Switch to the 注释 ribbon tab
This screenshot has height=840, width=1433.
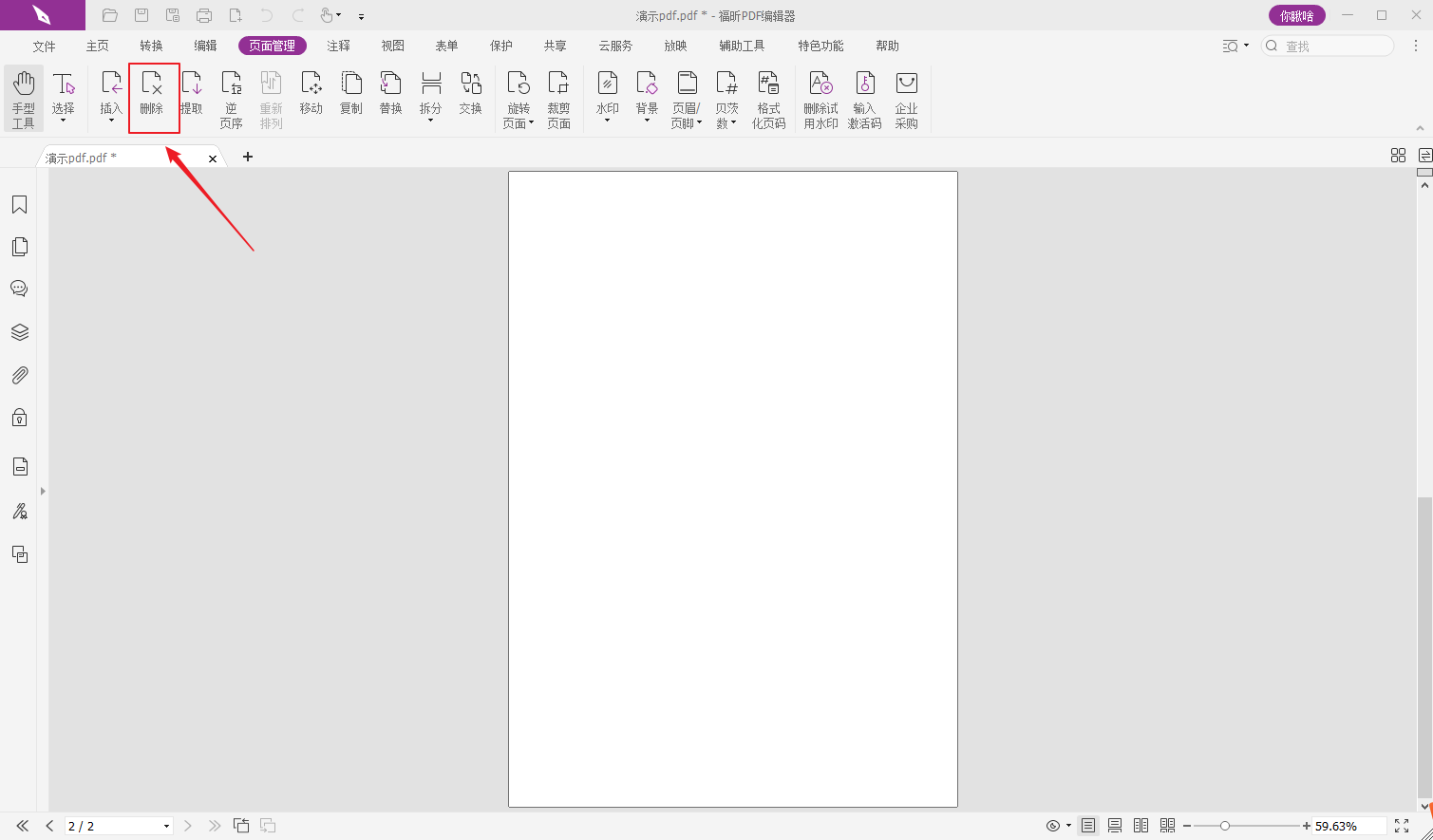[338, 46]
